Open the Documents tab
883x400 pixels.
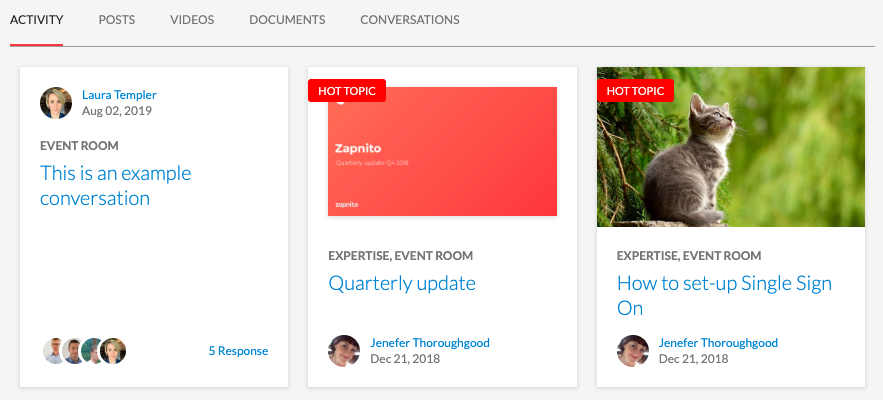pyautogui.click(x=287, y=20)
